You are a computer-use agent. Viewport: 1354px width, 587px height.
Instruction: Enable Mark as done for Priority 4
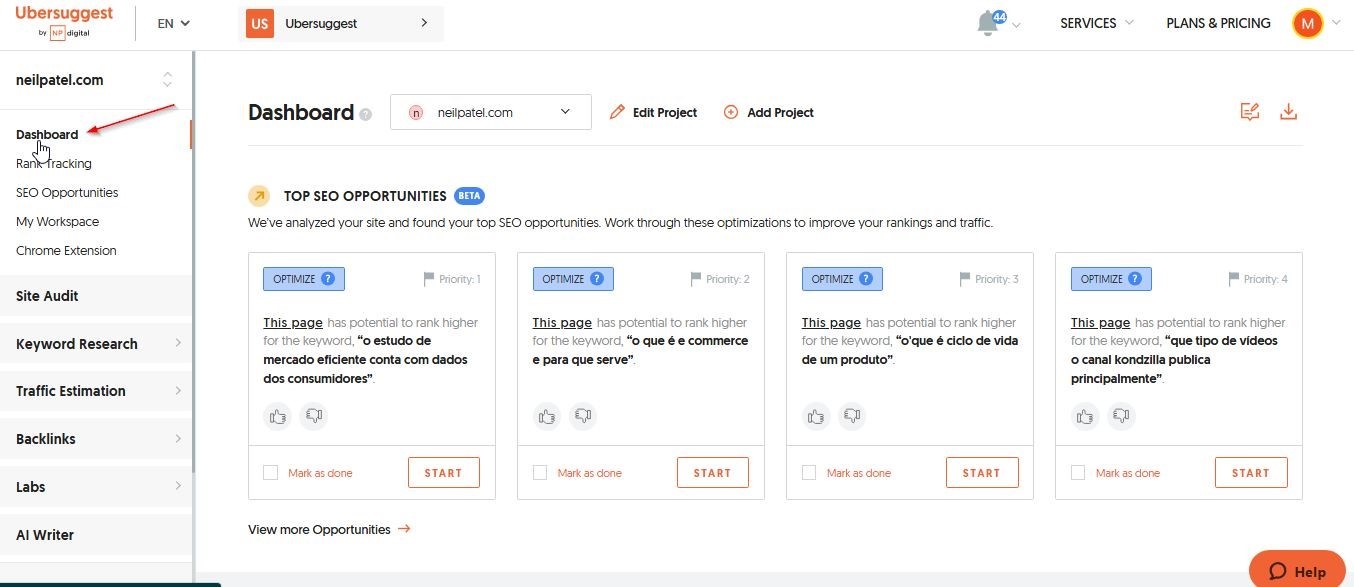coord(1078,473)
